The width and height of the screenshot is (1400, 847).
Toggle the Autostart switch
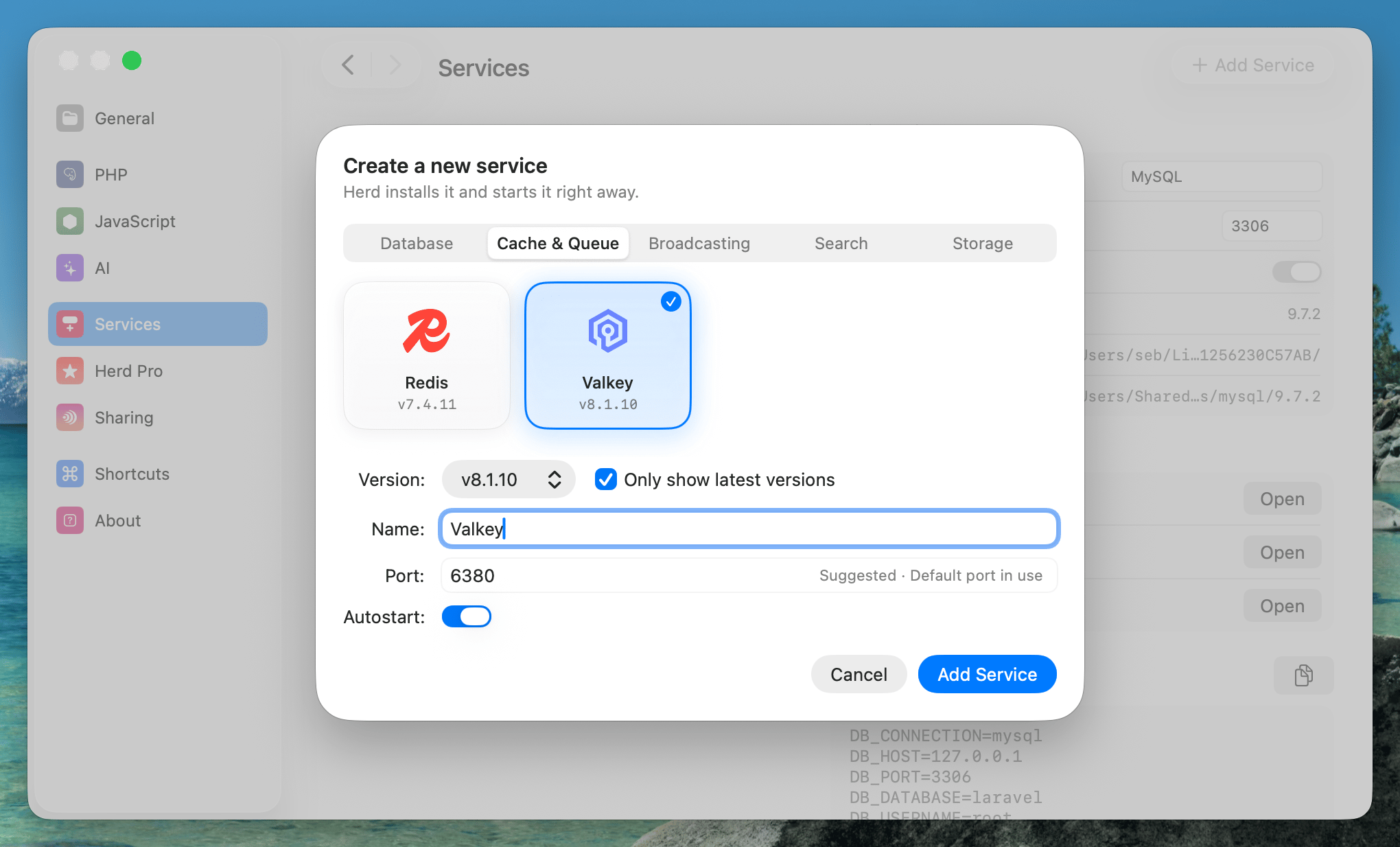[467, 616]
